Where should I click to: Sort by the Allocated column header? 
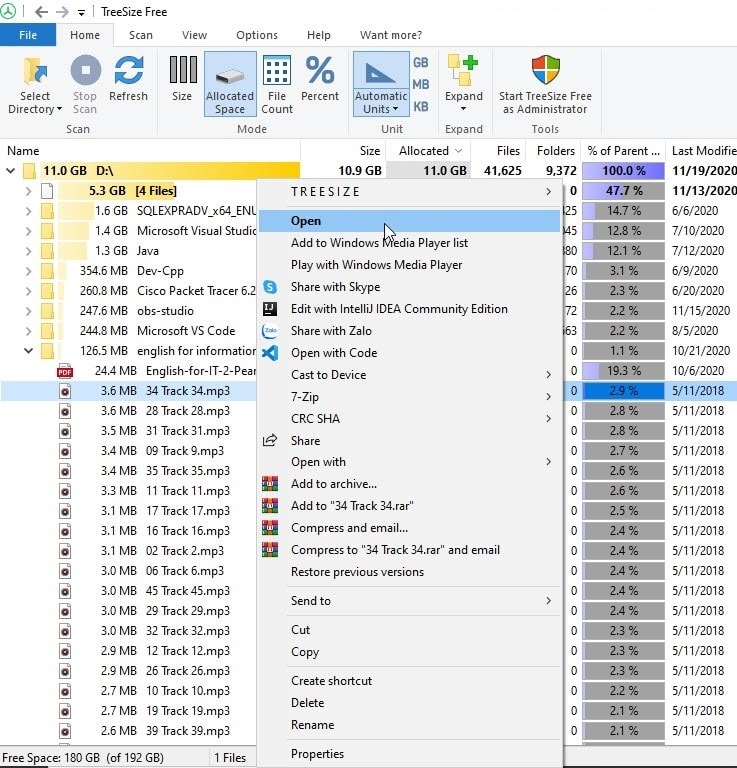click(x=428, y=151)
